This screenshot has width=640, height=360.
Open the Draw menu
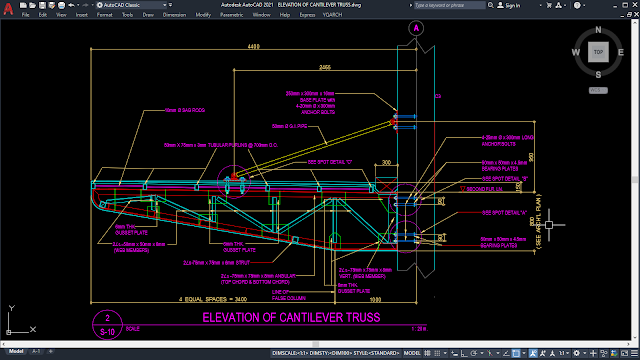(x=148, y=15)
